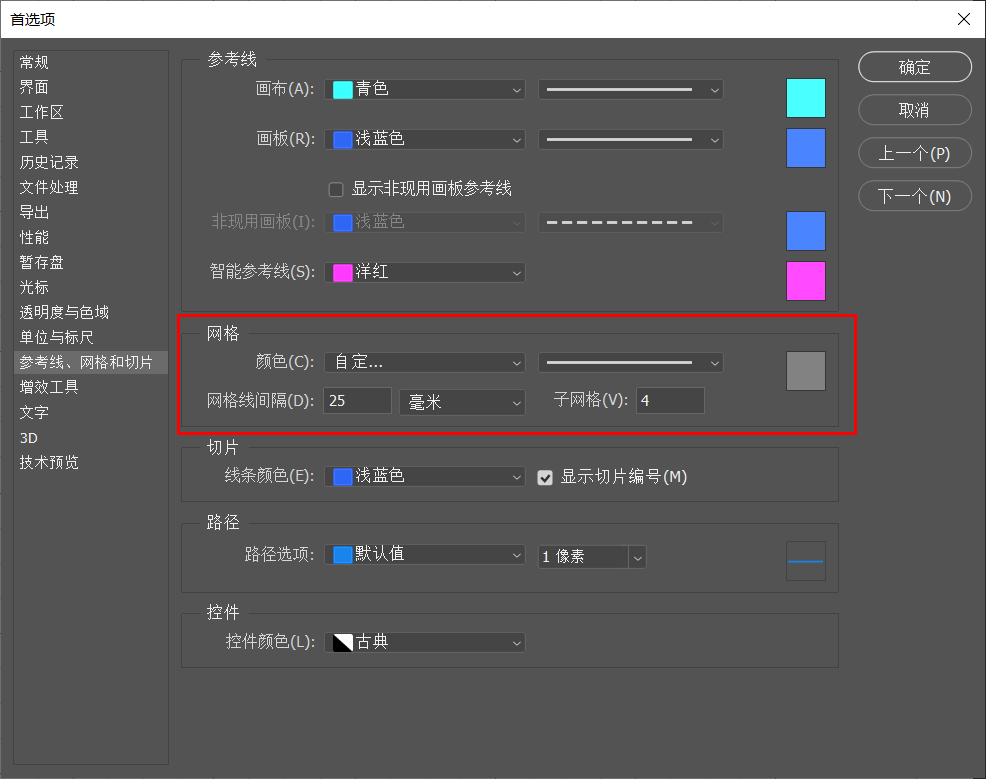Open the 光标 preferences page
Image resolution: width=986 pixels, height=779 pixels.
(x=34, y=287)
